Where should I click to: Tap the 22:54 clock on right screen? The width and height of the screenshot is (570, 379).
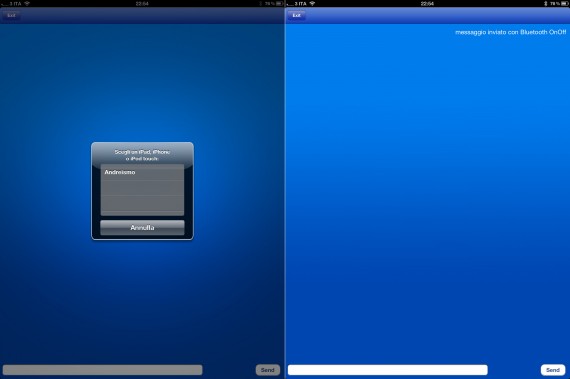427,3
